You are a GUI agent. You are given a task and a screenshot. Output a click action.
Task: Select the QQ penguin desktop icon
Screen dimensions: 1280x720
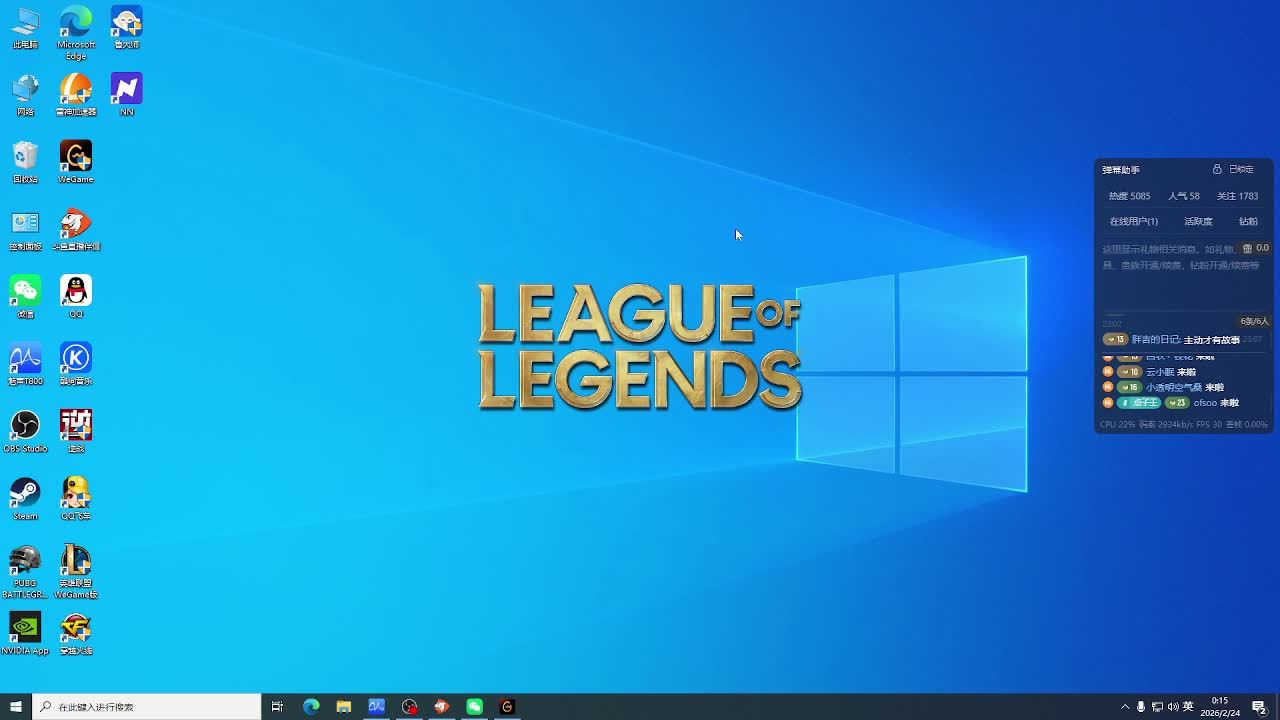(76, 291)
